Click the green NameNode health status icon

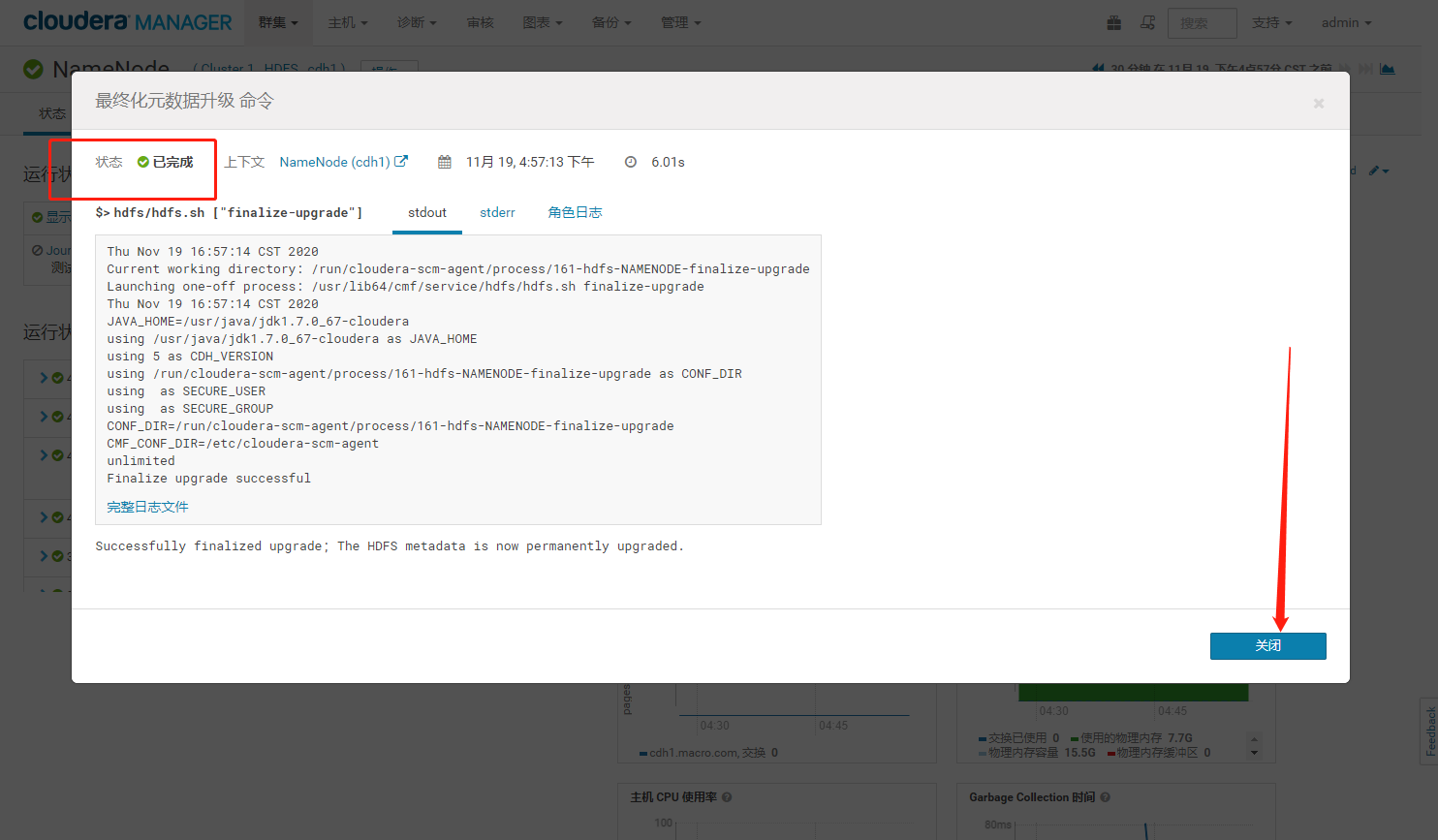34,69
